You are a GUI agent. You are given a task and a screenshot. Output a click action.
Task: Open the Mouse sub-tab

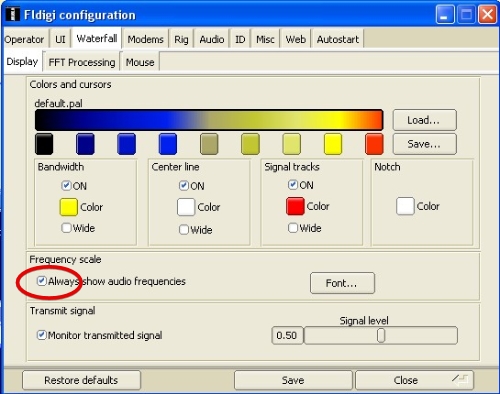click(x=140, y=62)
